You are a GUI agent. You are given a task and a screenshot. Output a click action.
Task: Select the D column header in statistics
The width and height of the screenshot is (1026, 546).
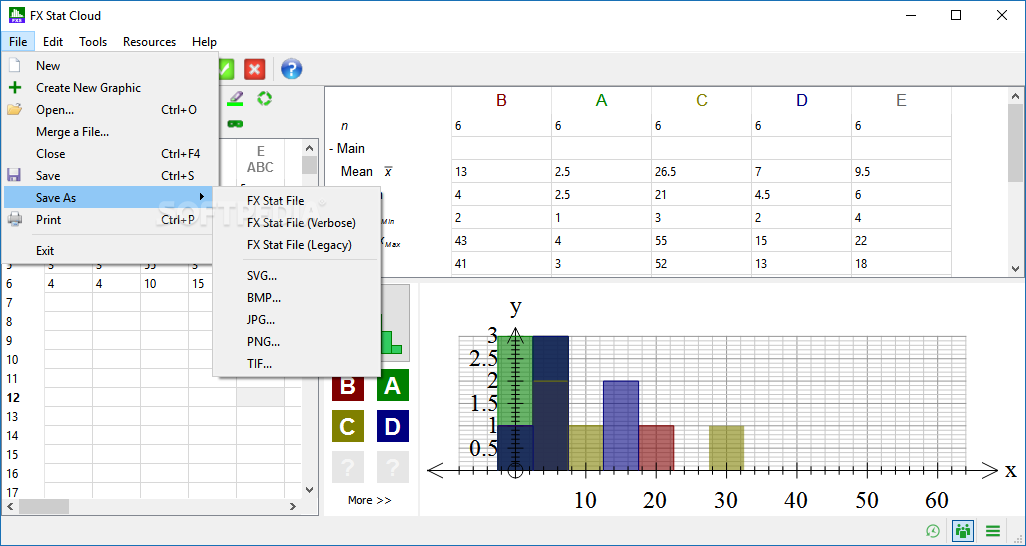802,100
